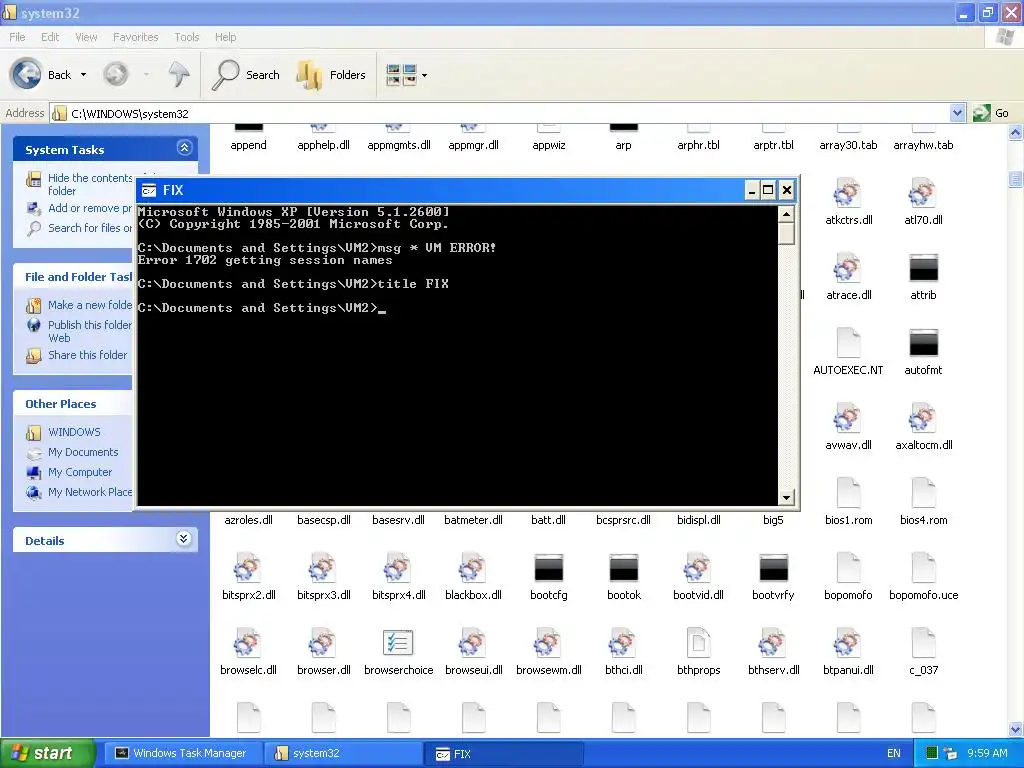Click FIX console scrollbar up arrow
The width and height of the screenshot is (1024, 768).
pyautogui.click(x=786, y=214)
